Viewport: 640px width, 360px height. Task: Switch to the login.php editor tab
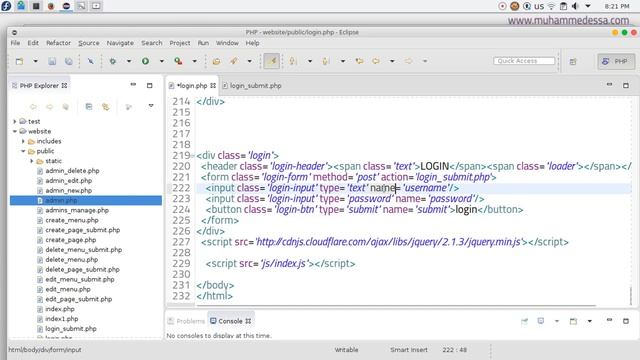coord(192,86)
